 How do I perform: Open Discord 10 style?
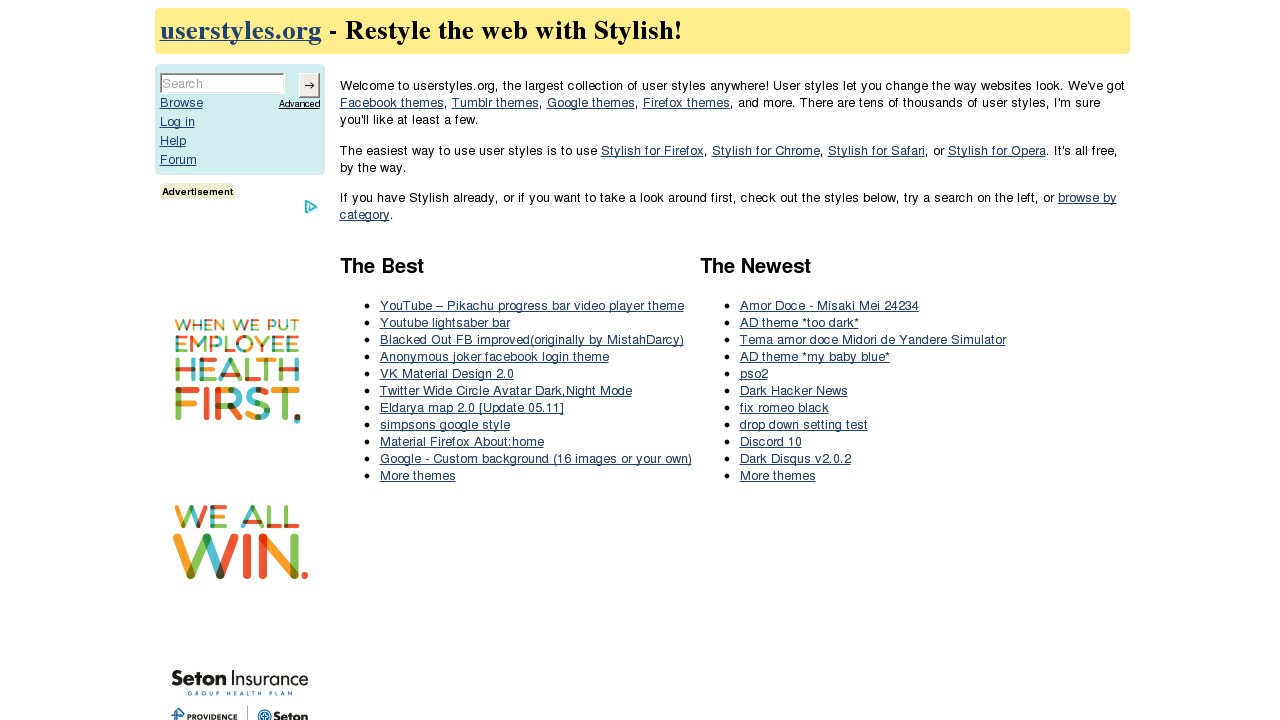click(771, 442)
